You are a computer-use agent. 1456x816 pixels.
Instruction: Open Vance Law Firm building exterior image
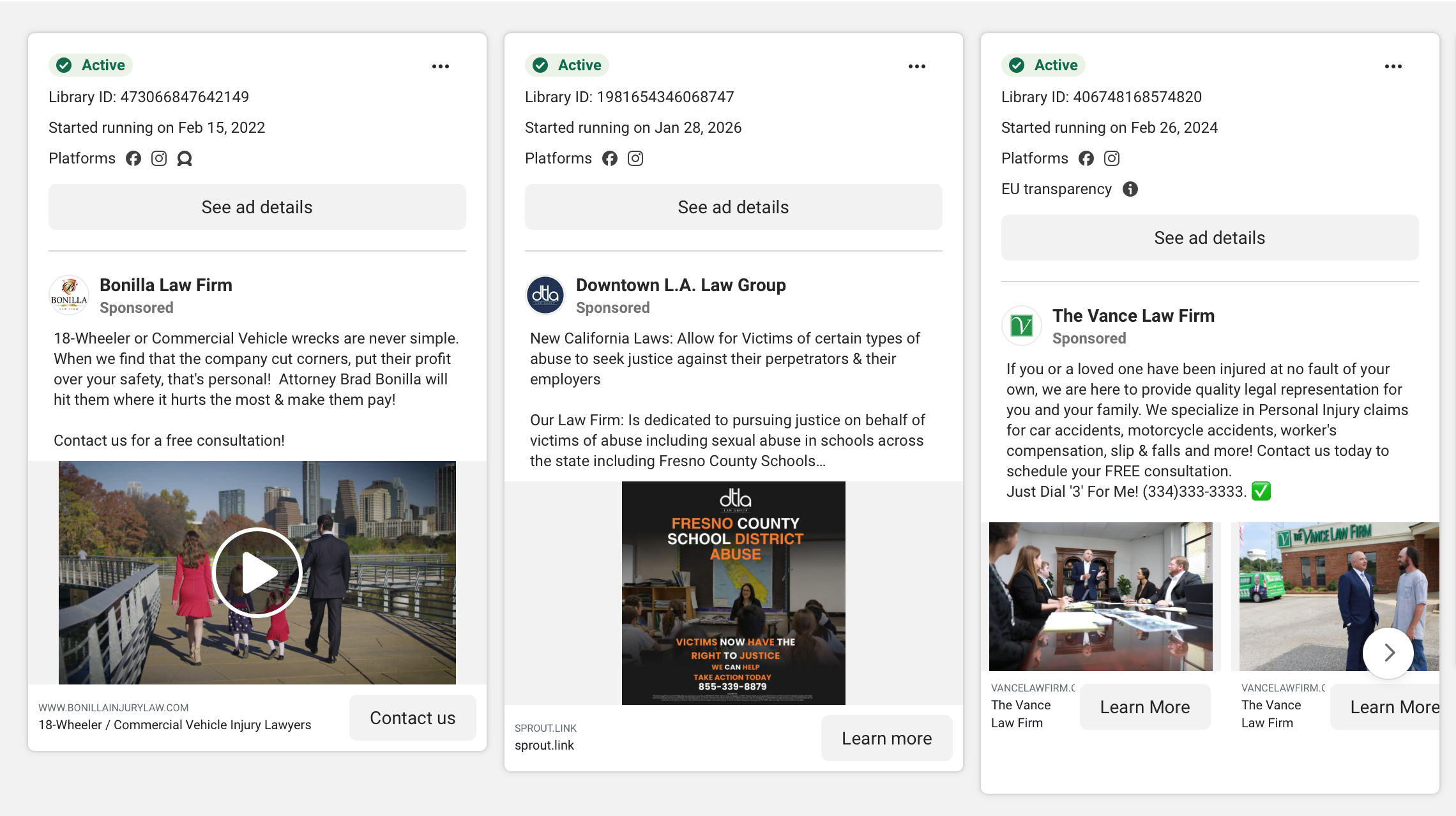1339,596
